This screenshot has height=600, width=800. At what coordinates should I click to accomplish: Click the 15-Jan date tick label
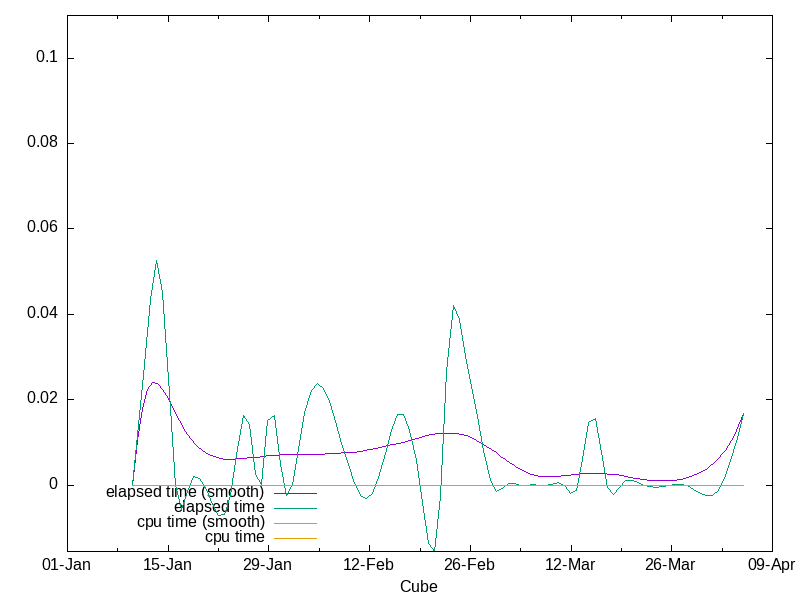(168, 565)
